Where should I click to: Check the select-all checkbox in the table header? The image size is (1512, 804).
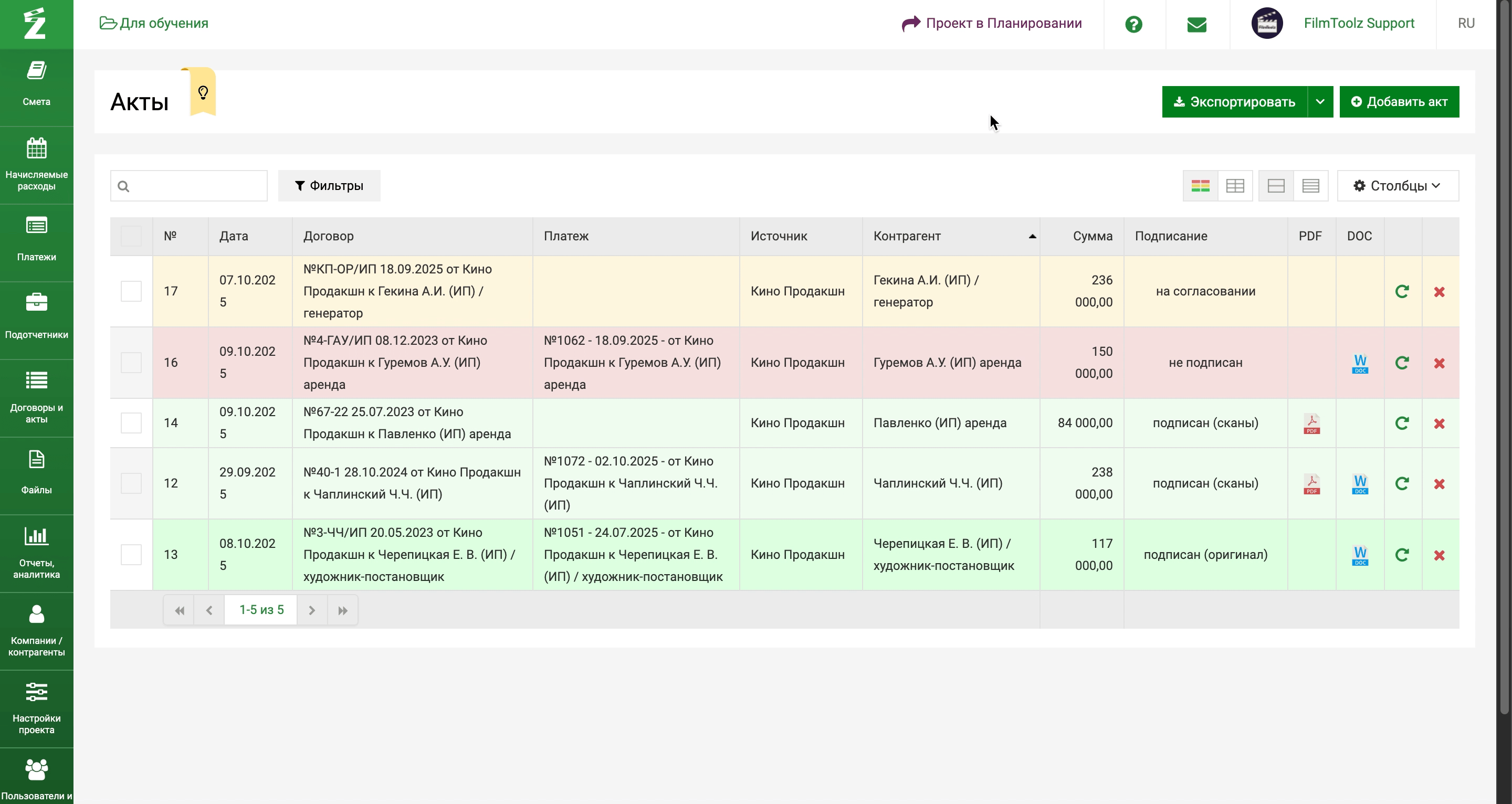click(x=131, y=236)
